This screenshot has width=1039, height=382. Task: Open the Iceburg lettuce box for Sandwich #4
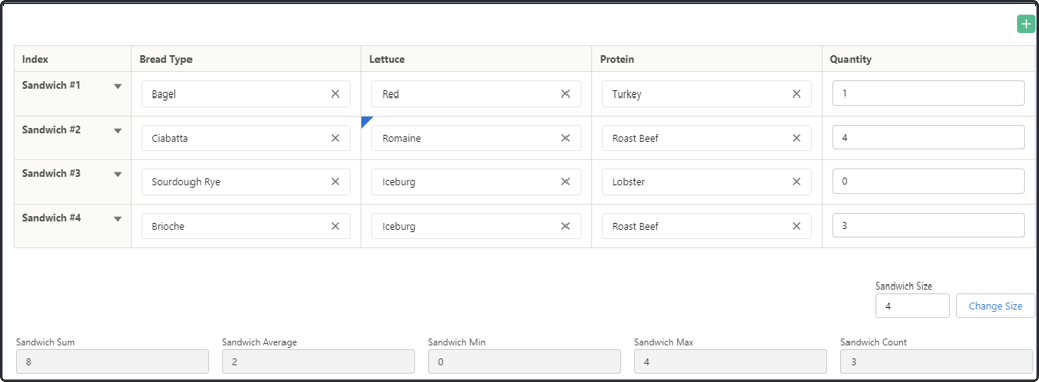pos(476,226)
